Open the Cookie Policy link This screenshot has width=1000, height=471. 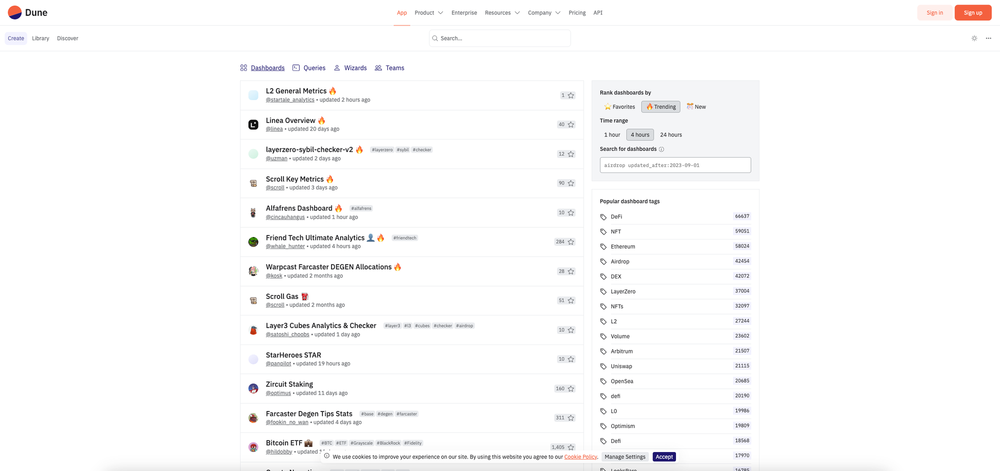pyautogui.click(x=580, y=457)
